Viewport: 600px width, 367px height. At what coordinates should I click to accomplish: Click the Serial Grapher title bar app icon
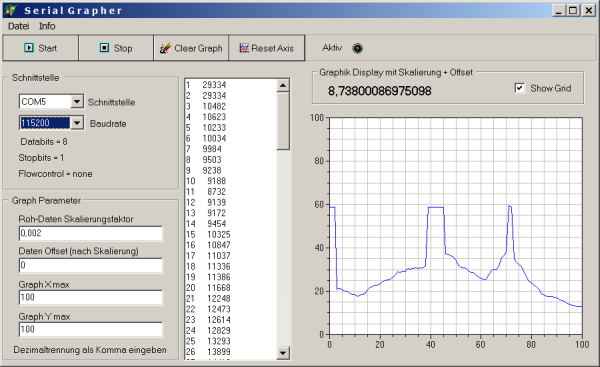tap(10, 10)
